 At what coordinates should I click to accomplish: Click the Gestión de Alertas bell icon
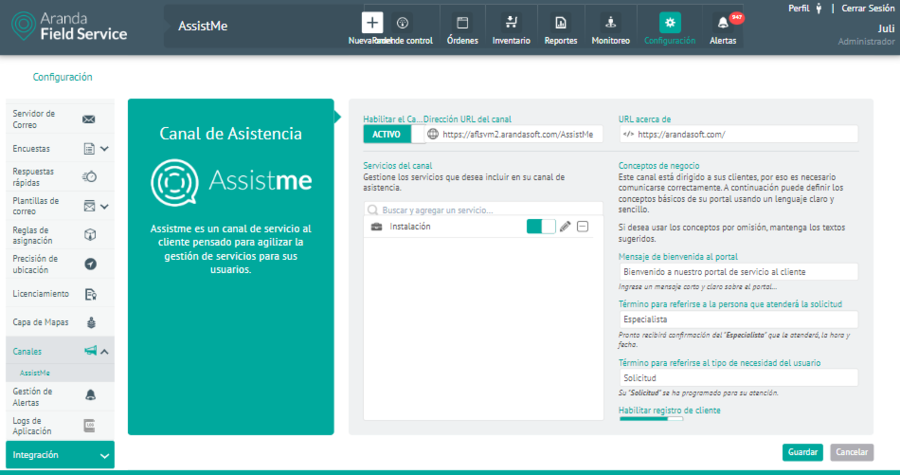point(90,395)
